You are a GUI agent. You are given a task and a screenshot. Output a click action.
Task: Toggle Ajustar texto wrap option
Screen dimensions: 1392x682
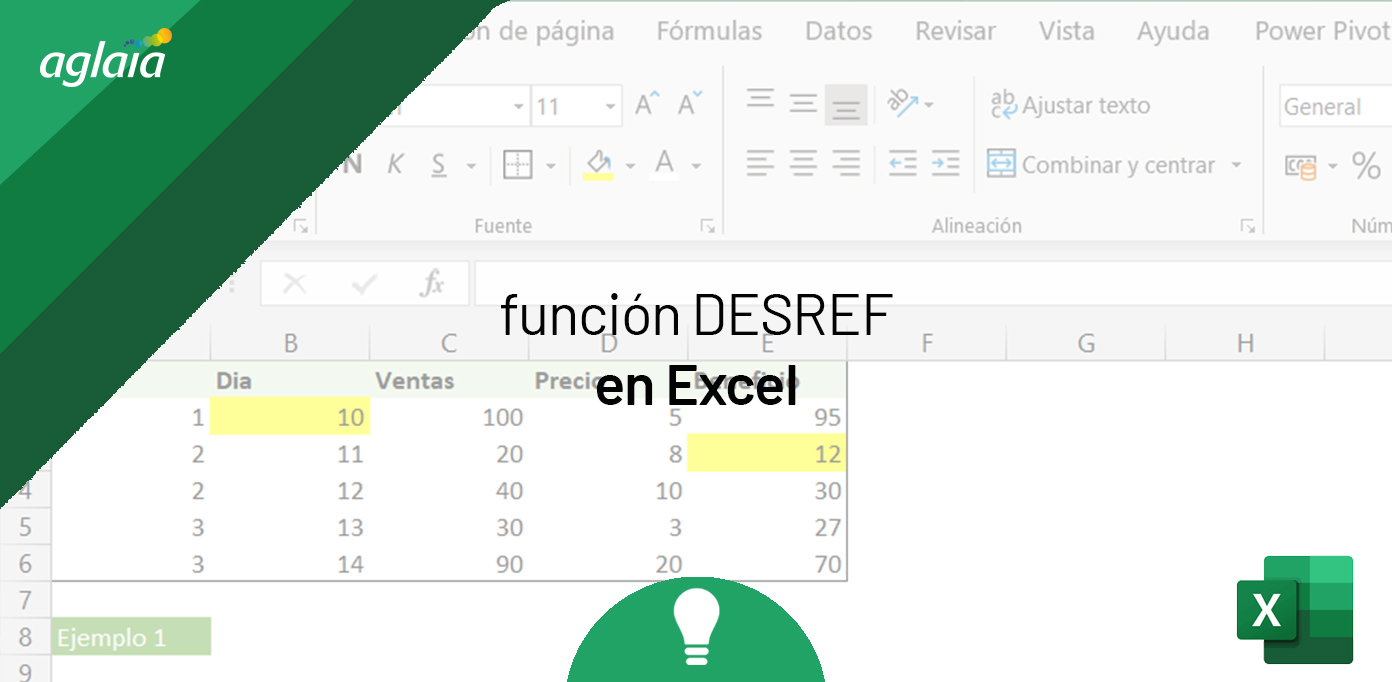click(x=1069, y=105)
